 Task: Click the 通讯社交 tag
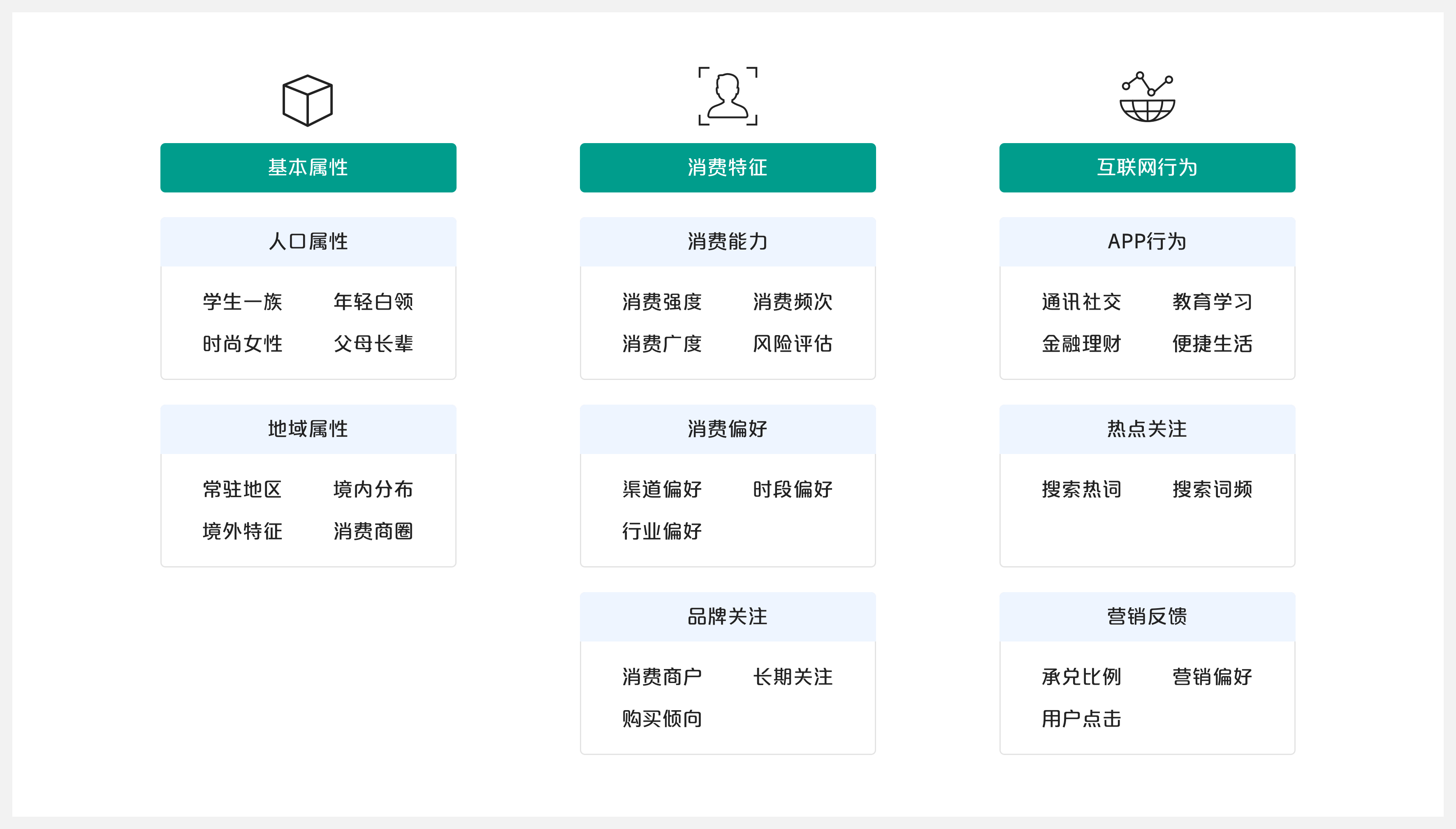tap(1082, 302)
